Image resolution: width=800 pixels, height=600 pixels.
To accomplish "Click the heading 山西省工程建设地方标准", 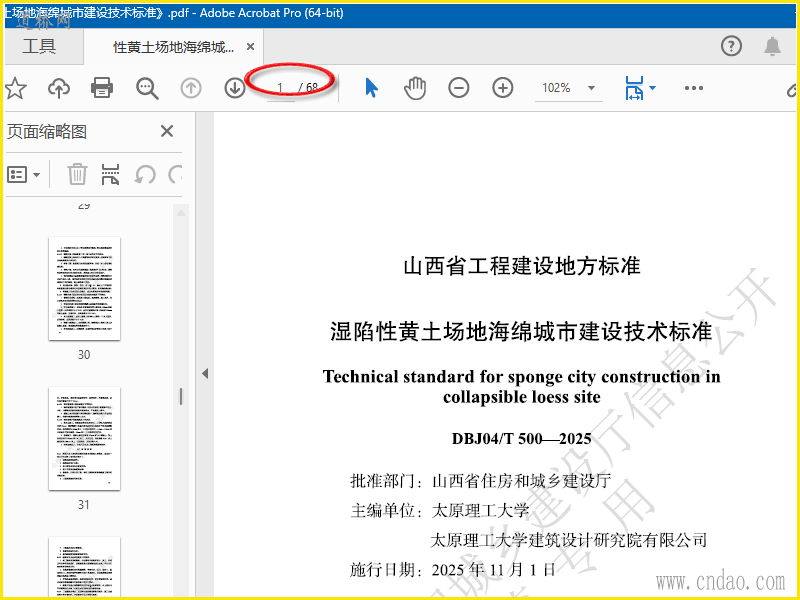I will point(521,266).
